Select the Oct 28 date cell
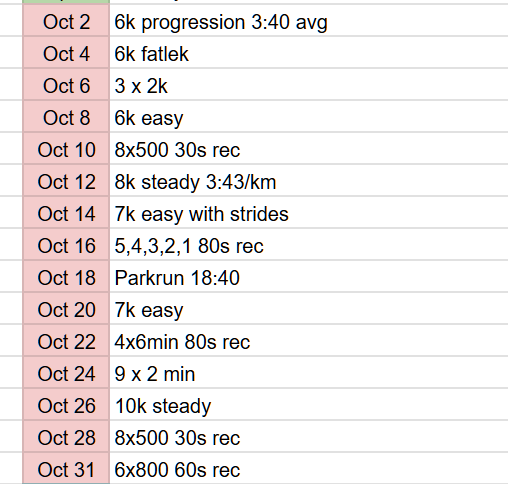The image size is (508, 484). (66, 436)
